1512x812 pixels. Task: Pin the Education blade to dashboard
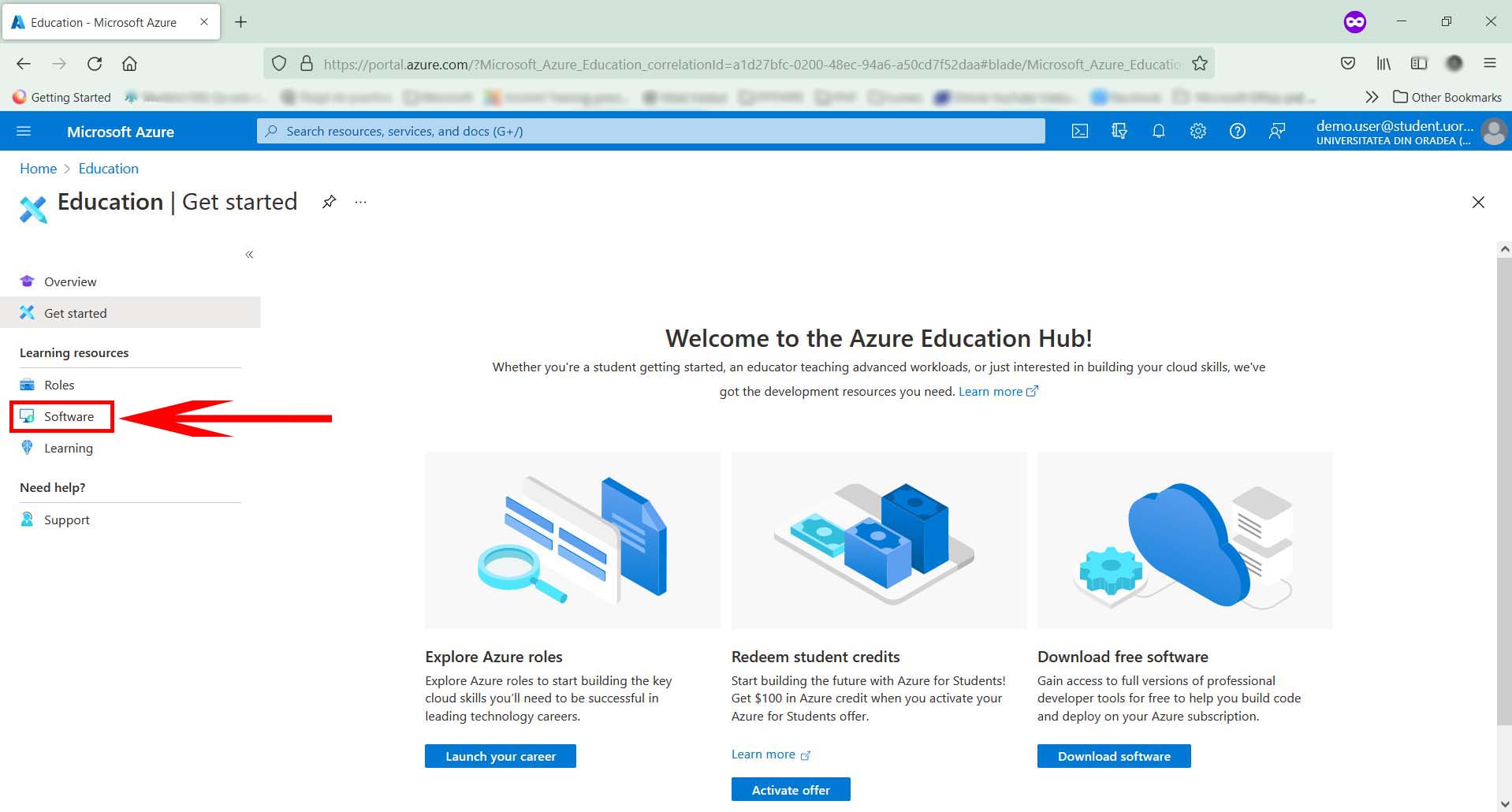click(x=329, y=202)
